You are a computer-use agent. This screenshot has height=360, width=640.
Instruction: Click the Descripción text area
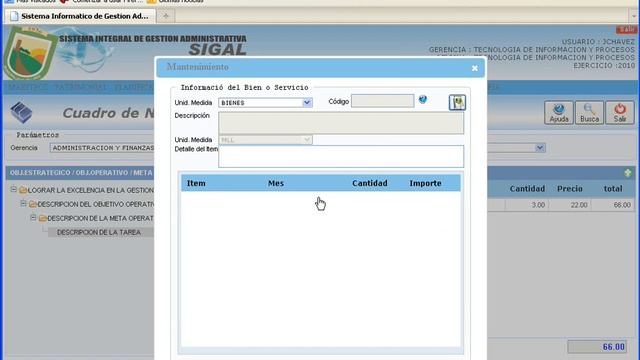point(341,123)
